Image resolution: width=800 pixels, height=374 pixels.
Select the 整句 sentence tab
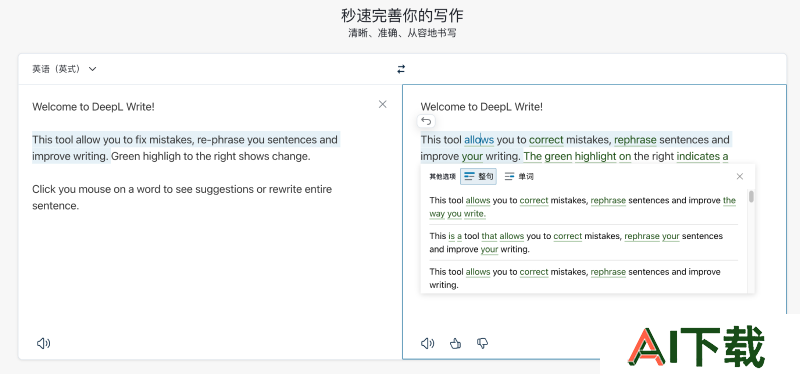point(478,177)
